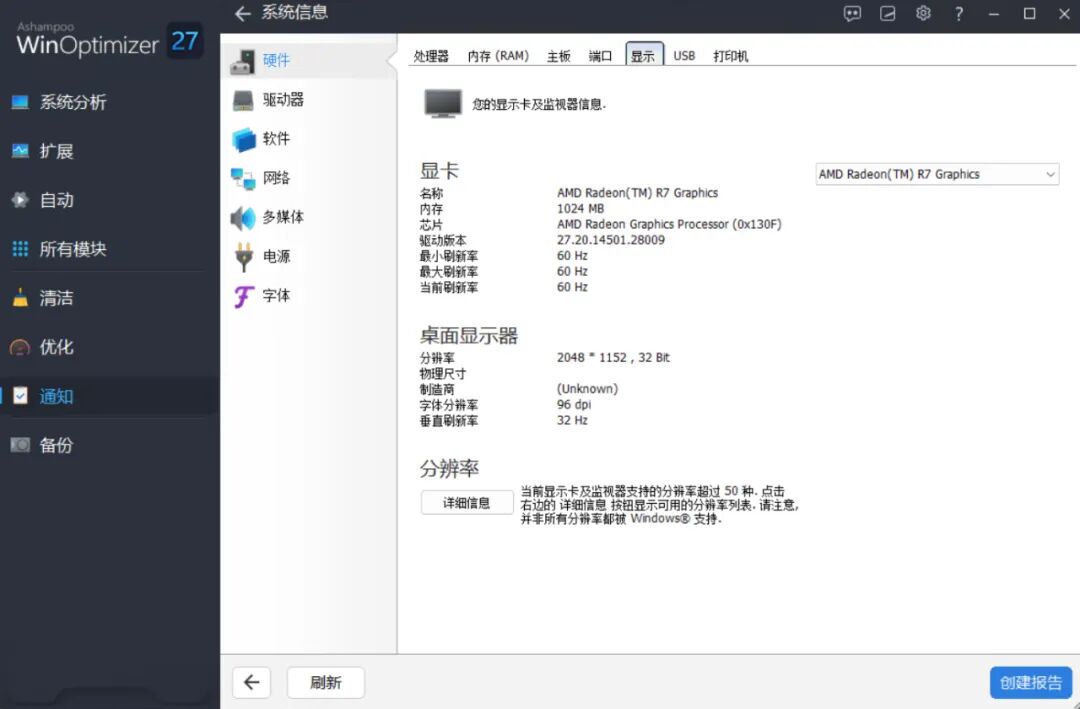Open 扩展 in the sidebar
Image resolution: width=1080 pixels, height=709 pixels.
(56, 151)
